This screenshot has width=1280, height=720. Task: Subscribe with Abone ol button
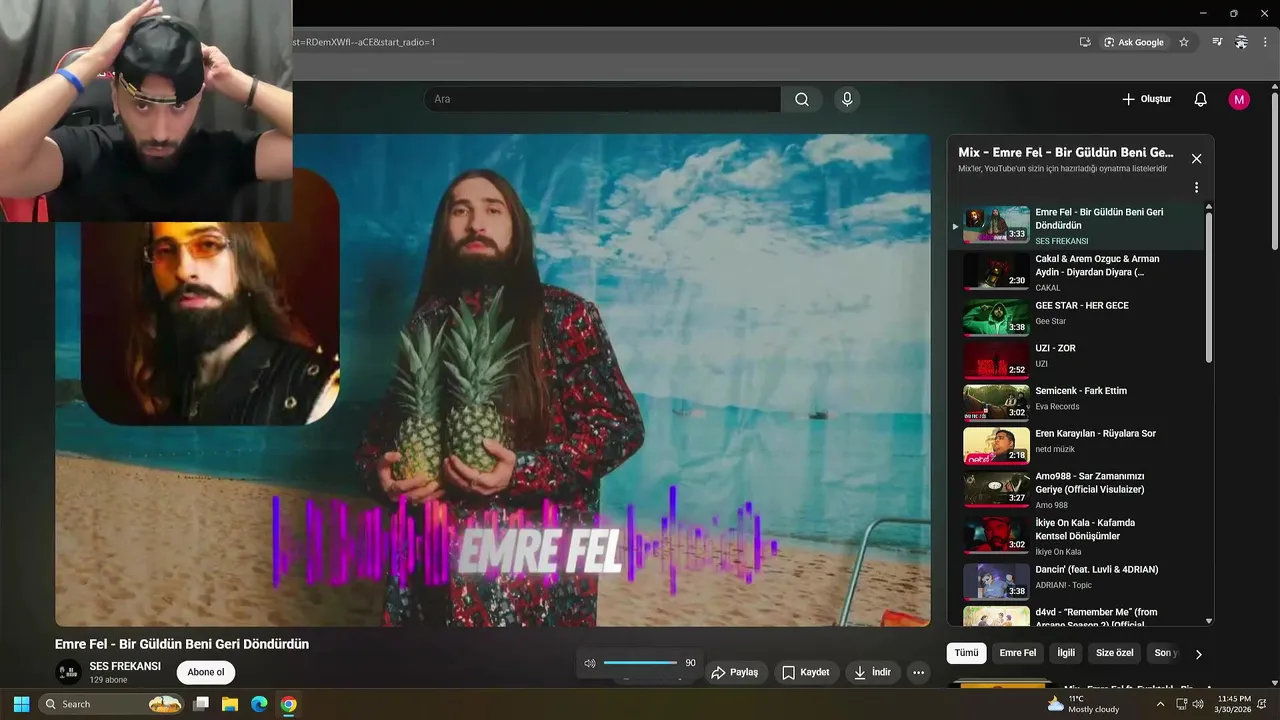click(x=206, y=672)
